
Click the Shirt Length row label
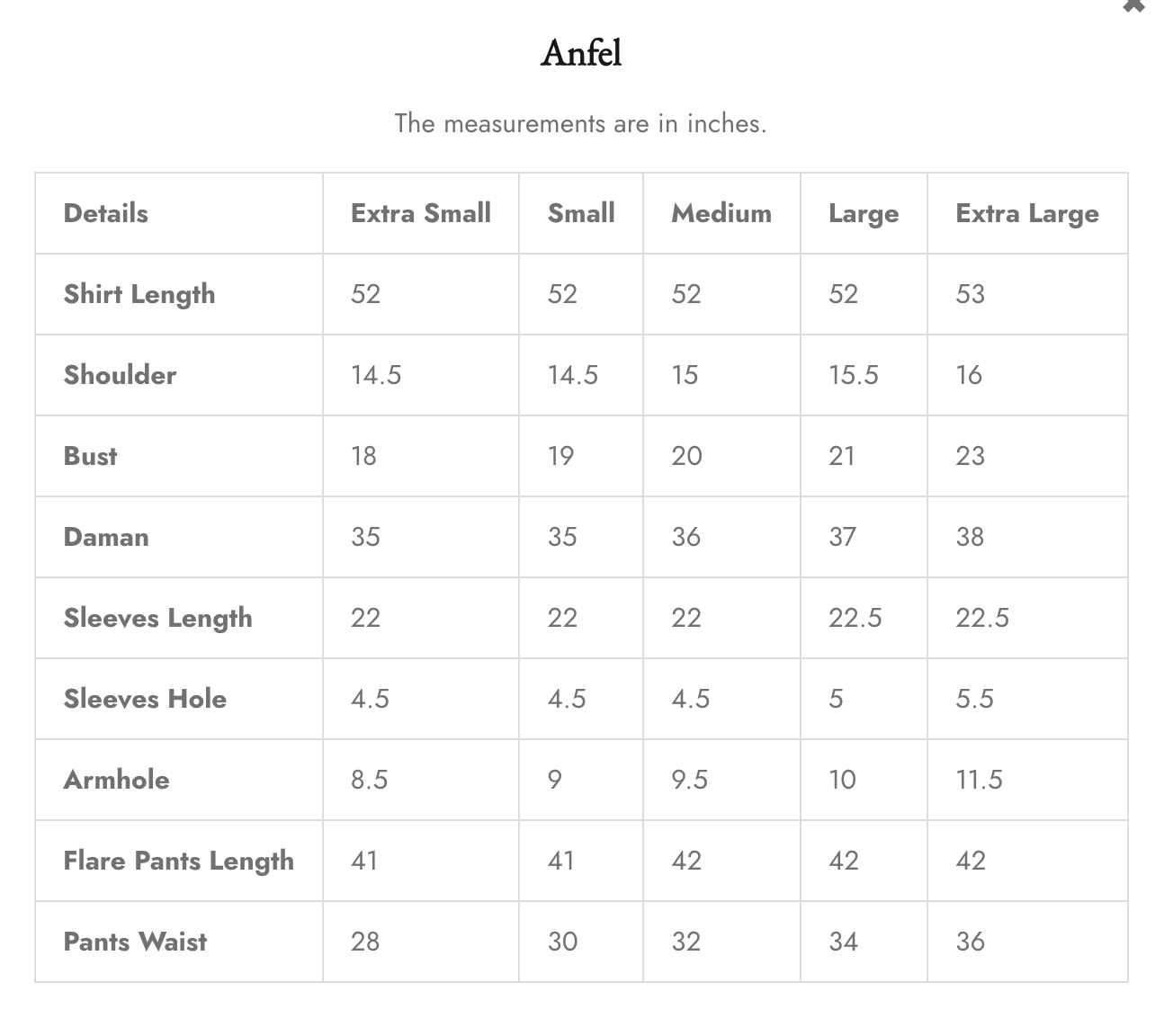[139, 295]
